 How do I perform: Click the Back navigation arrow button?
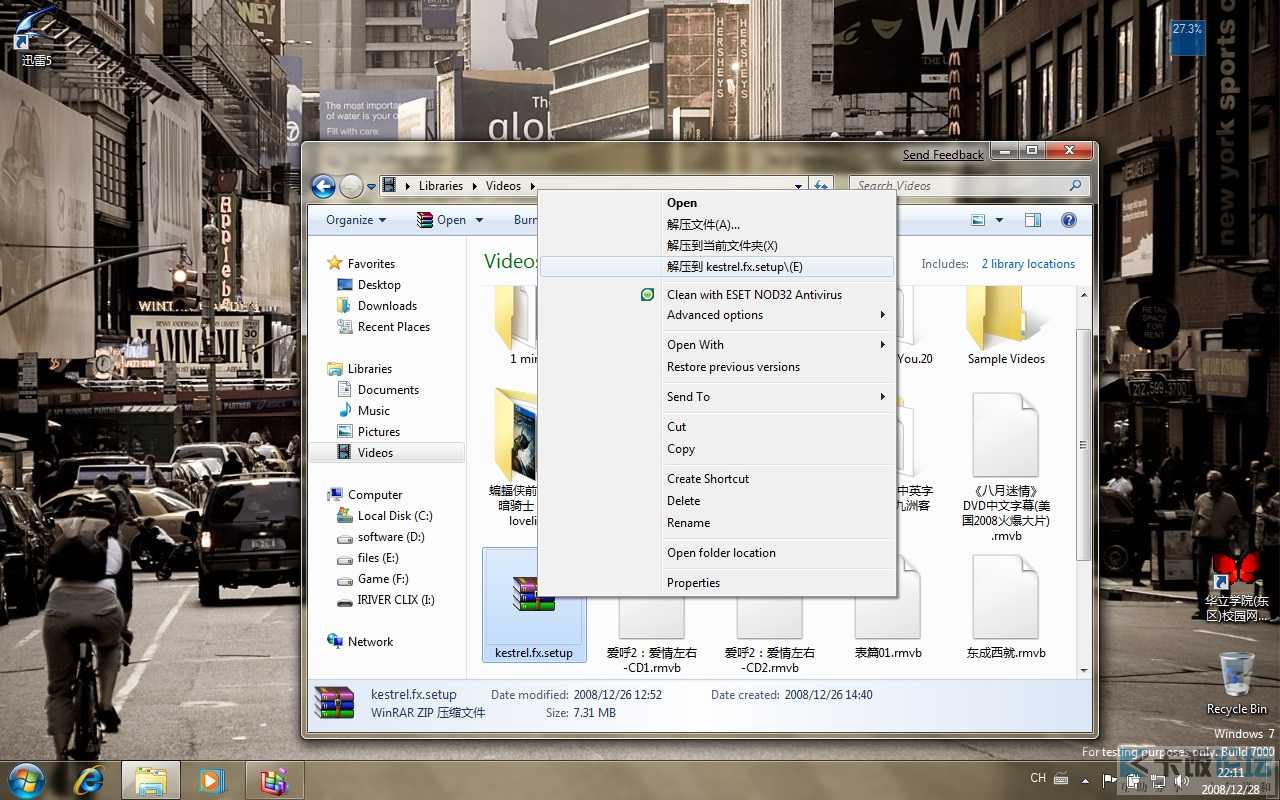[323, 186]
